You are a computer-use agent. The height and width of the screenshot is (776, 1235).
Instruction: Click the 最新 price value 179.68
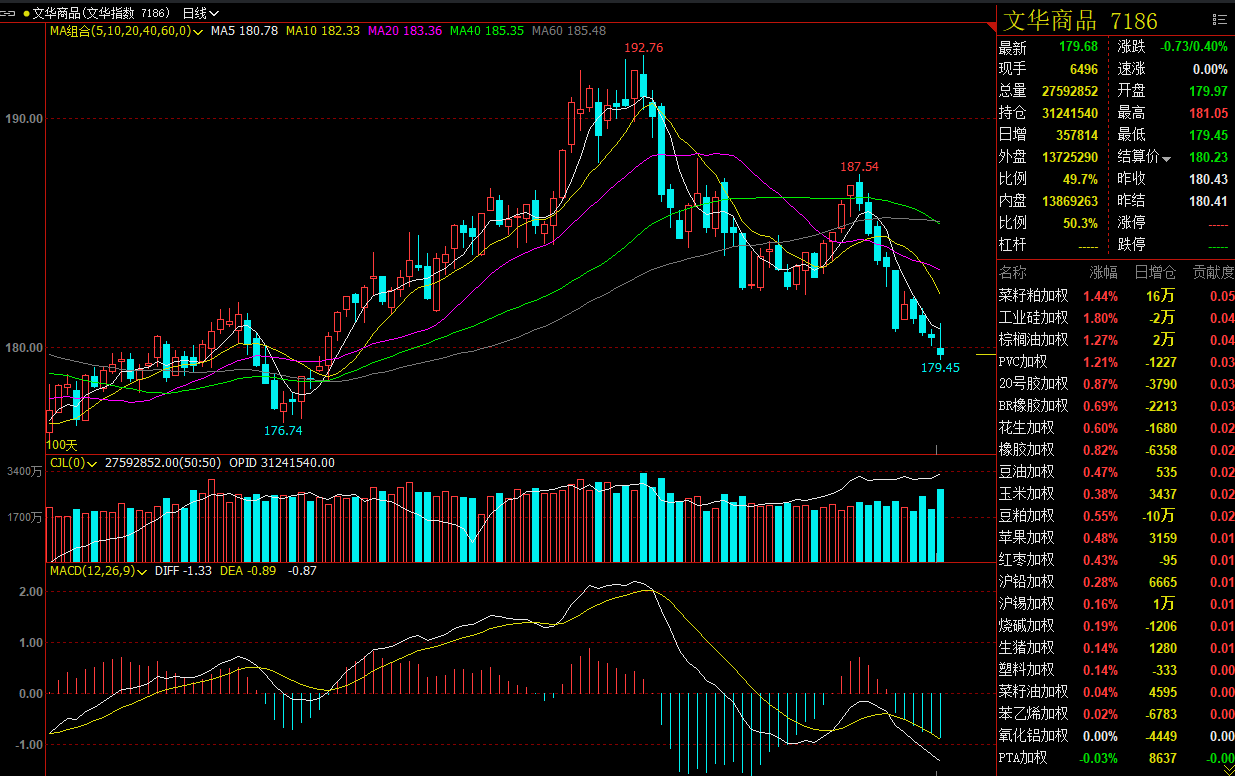tap(1078, 47)
